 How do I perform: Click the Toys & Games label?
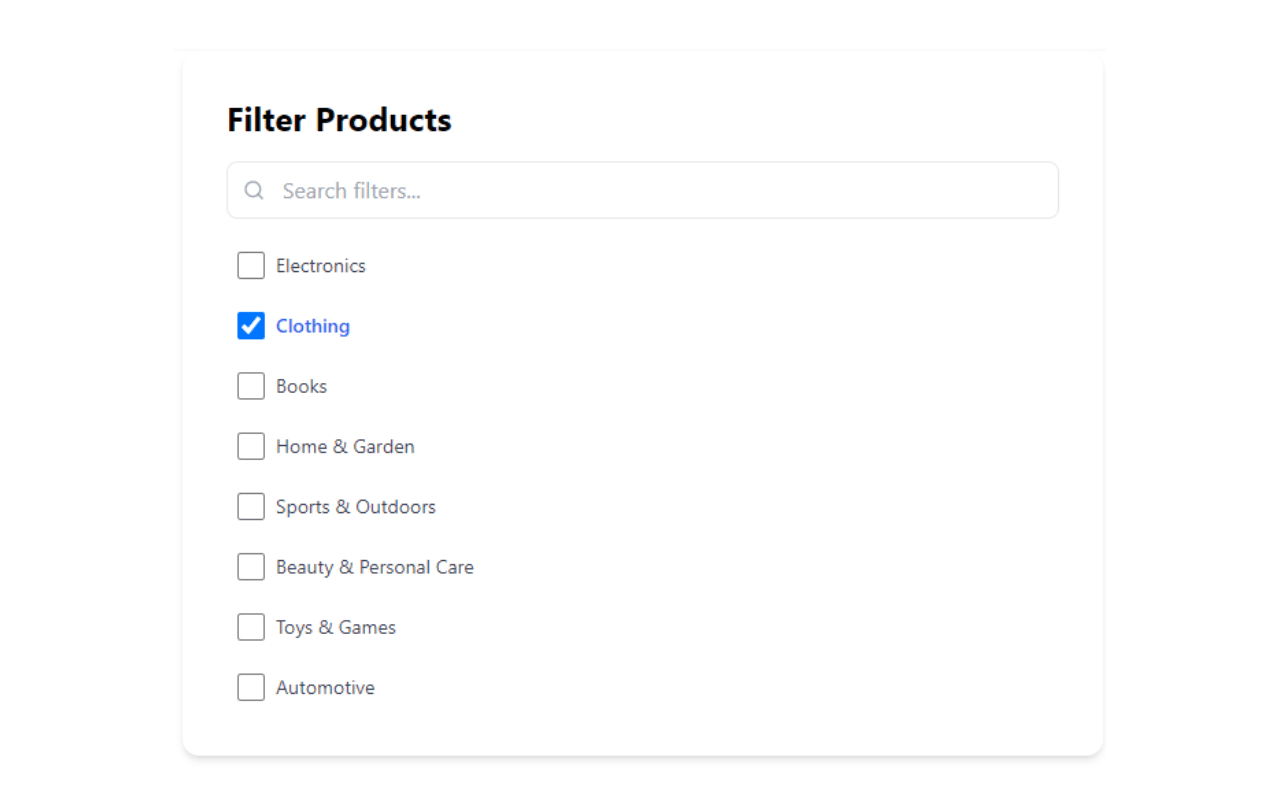[x=336, y=627]
